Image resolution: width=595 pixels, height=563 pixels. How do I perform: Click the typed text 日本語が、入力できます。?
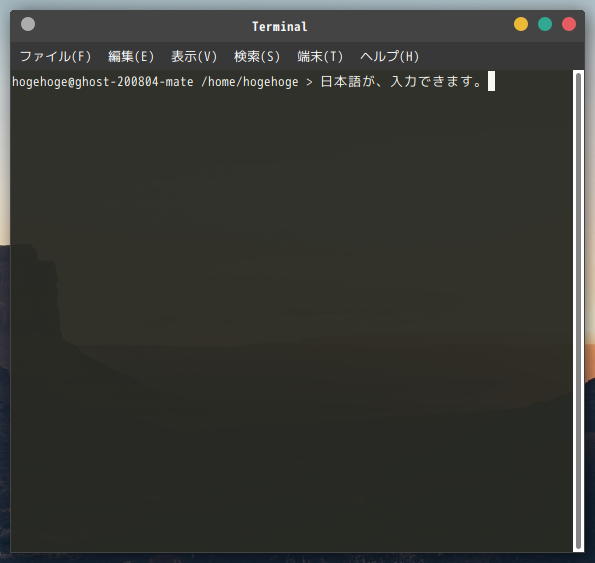(401, 82)
